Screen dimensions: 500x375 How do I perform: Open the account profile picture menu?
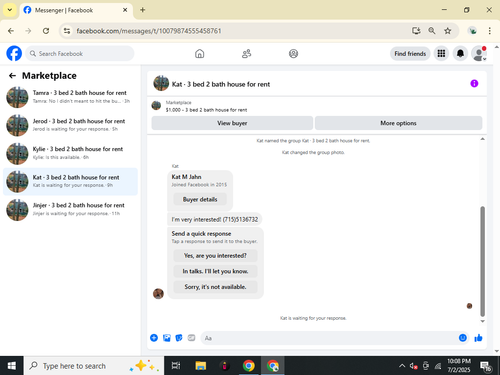click(479, 53)
